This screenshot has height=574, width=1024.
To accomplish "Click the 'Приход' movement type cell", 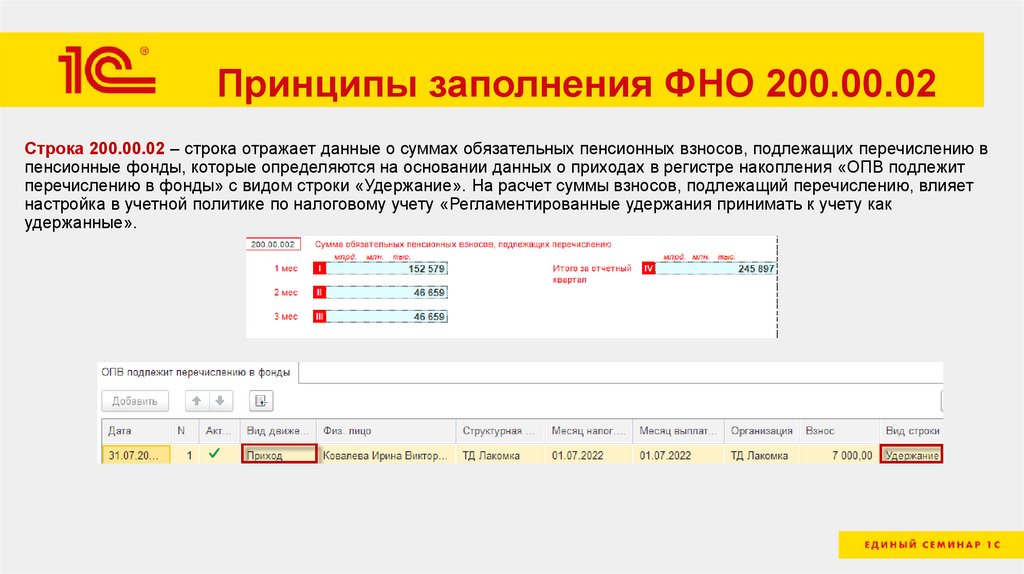I will (x=279, y=455).
